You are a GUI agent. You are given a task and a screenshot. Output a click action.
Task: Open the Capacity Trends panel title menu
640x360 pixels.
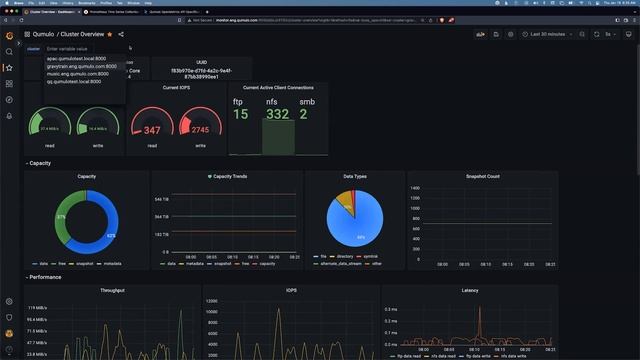(230, 176)
